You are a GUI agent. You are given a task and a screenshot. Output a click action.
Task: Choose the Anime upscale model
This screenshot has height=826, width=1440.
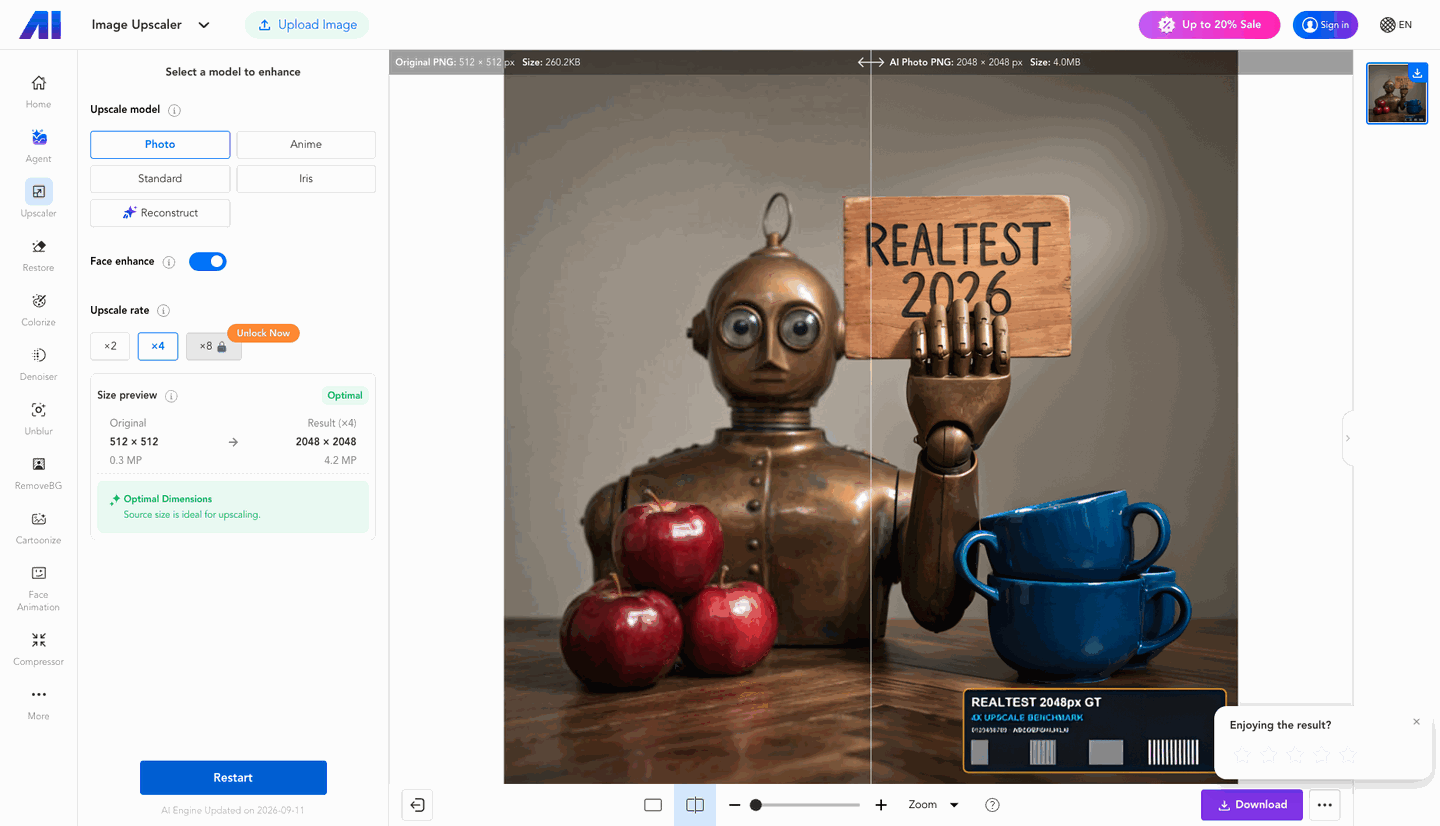click(x=306, y=144)
